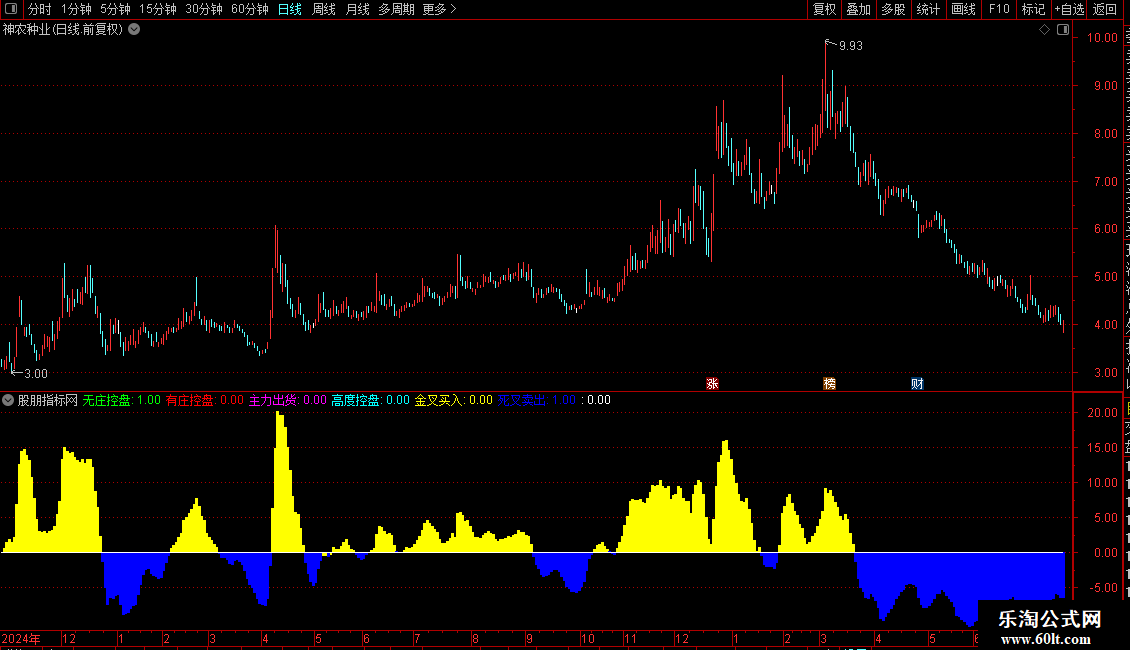Image resolution: width=1130 pixels, height=650 pixels.
Task: Click the 叠加 overlay button
Action: point(858,9)
